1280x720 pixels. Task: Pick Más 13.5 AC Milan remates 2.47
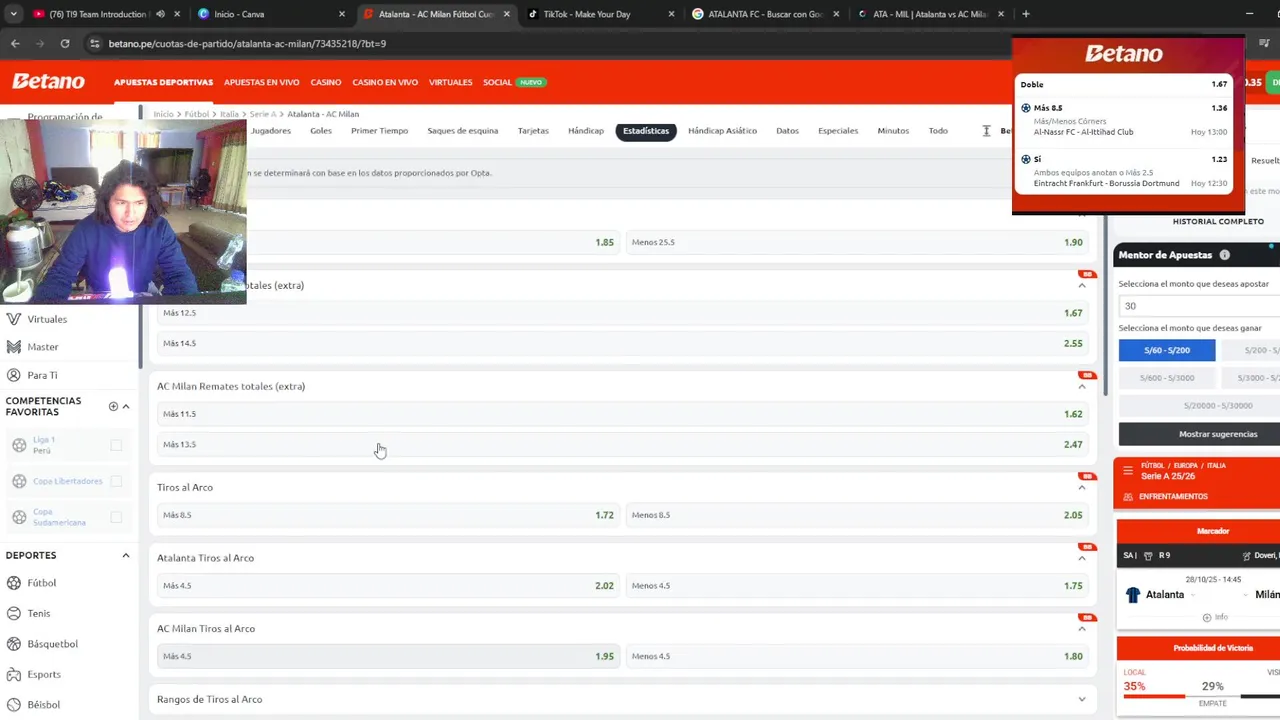[622, 444]
